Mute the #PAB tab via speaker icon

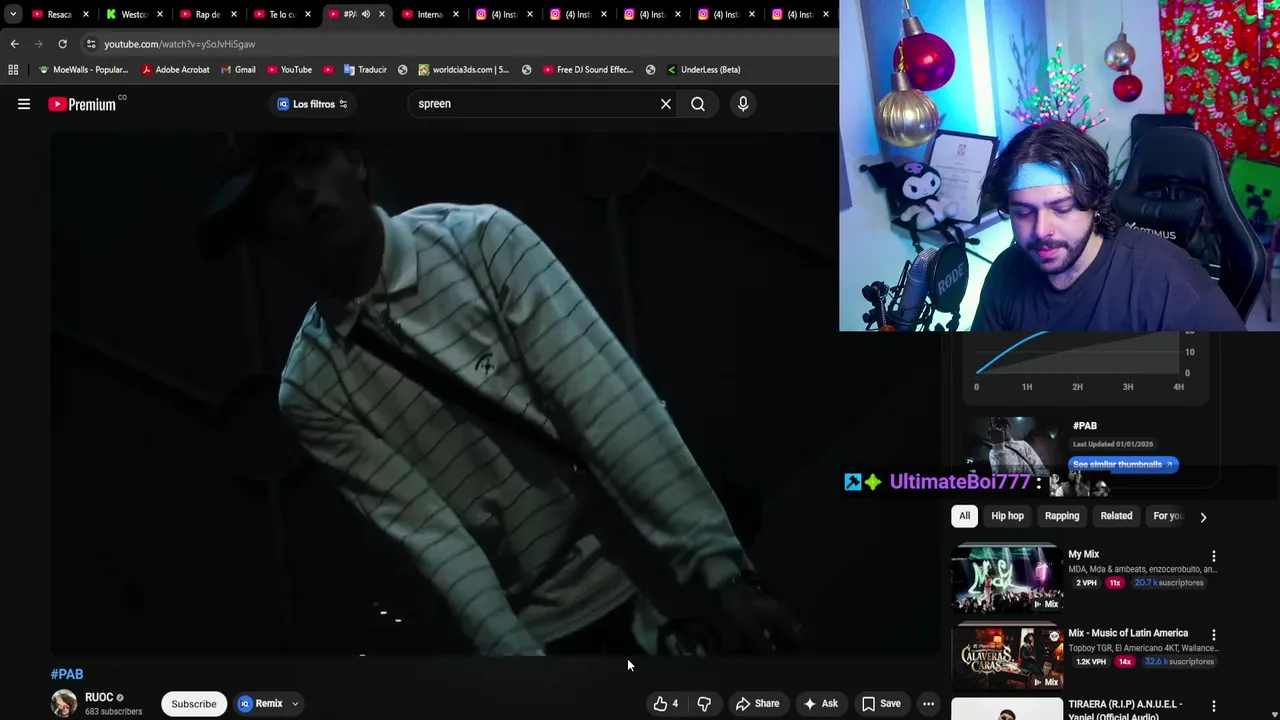366,14
